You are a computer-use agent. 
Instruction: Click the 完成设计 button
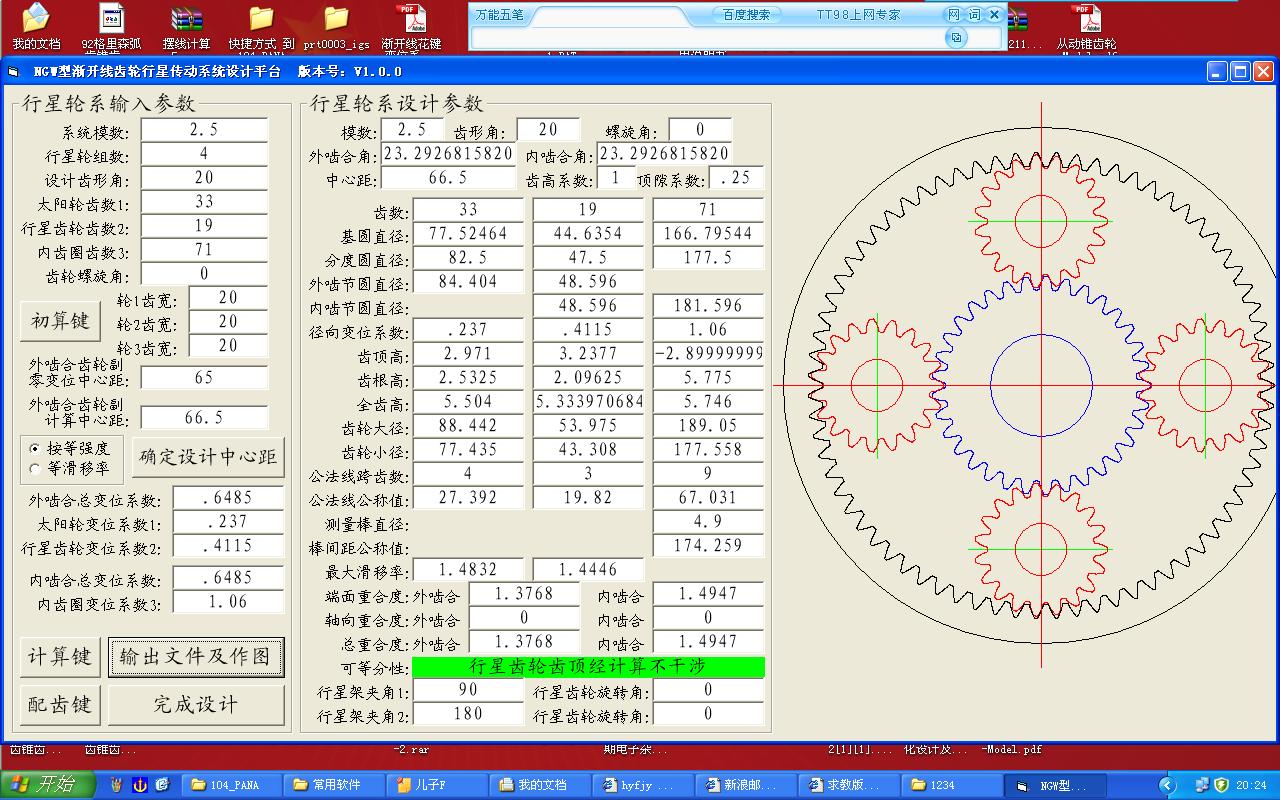click(x=196, y=705)
